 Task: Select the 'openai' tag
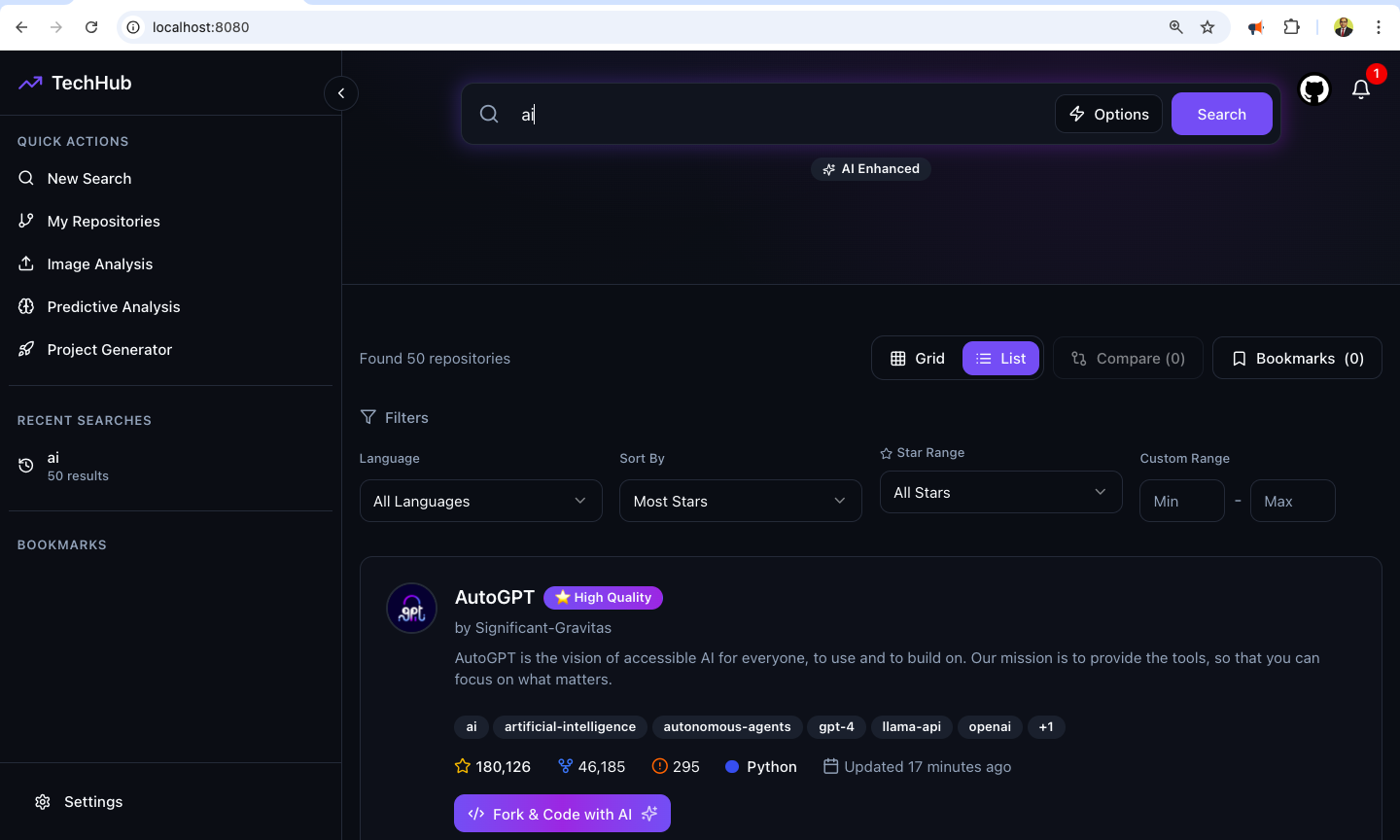[x=990, y=727]
